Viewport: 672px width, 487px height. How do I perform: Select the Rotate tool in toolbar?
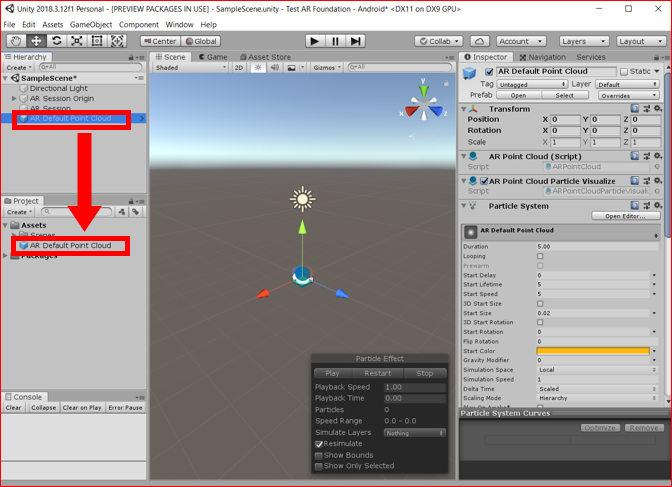click(56, 41)
